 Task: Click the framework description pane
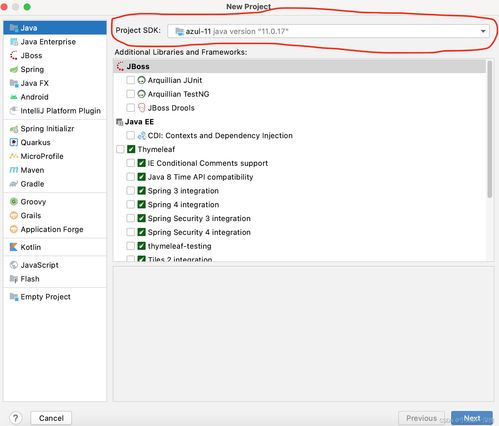point(303,334)
